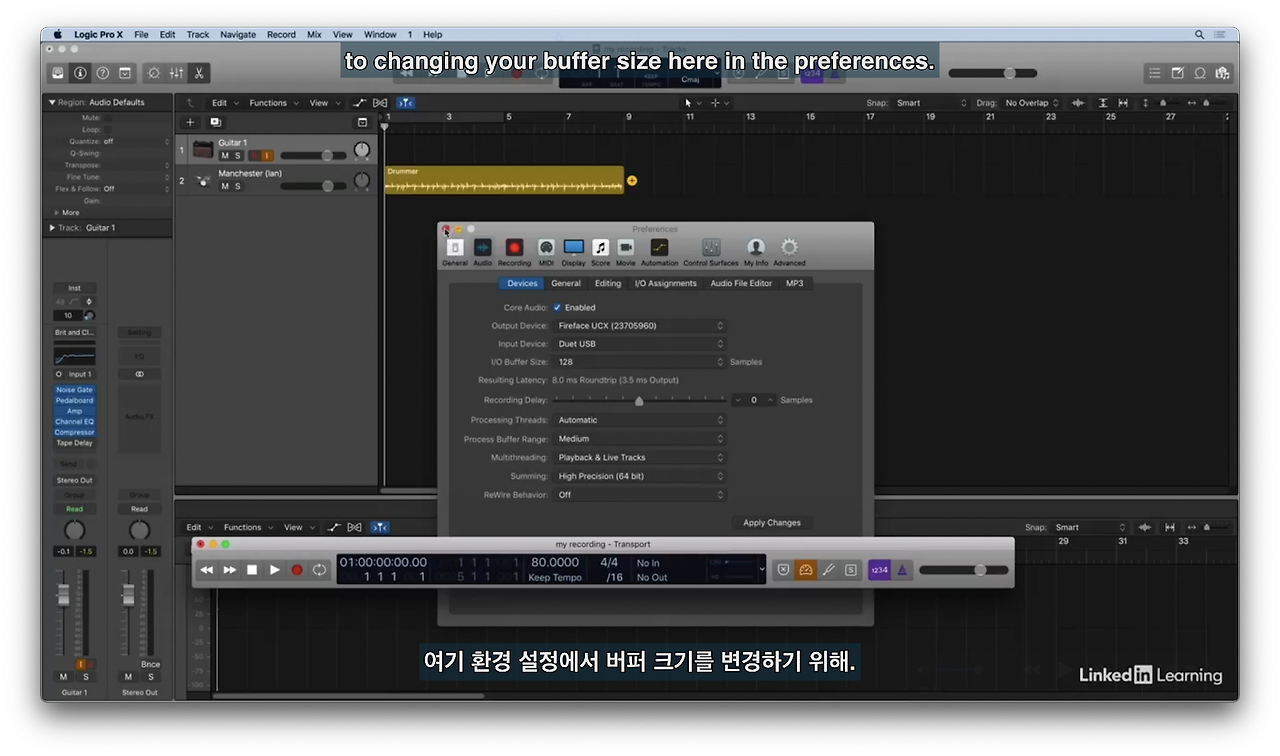Open the Apple menu
The image size is (1280, 756).
point(58,34)
